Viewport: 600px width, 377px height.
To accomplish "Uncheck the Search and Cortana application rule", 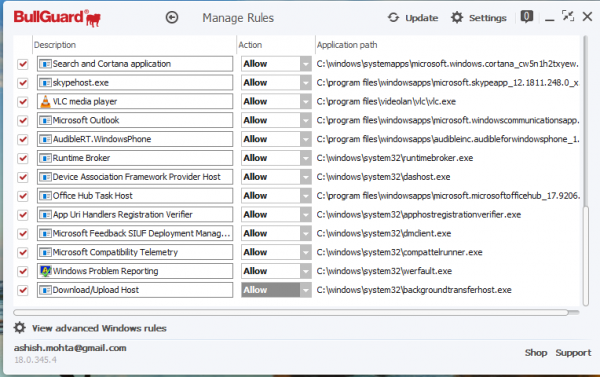I will pos(23,64).
